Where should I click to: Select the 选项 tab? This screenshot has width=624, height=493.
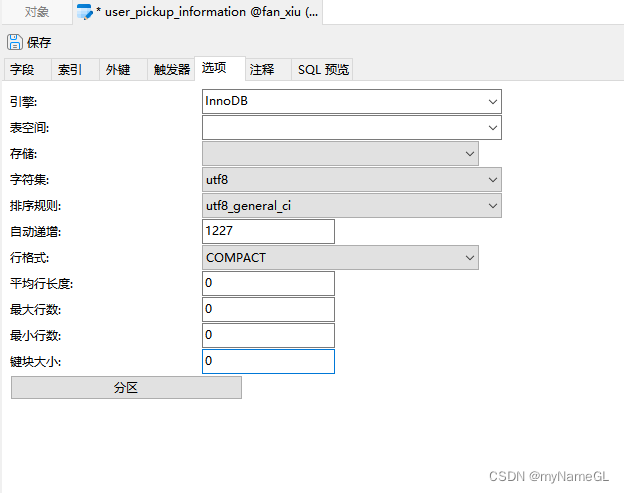pos(220,68)
